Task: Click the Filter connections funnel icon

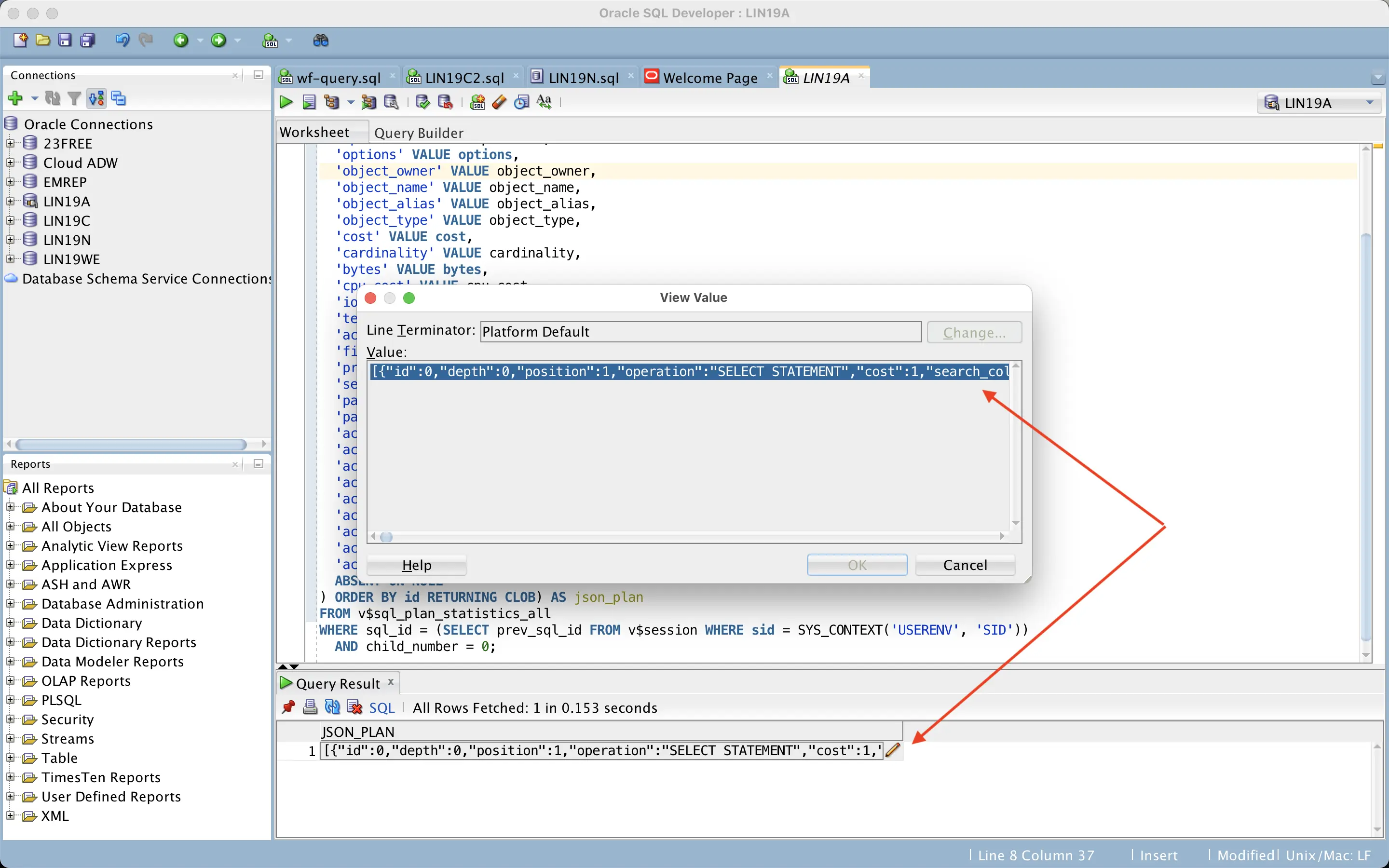Action: [x=74, y=99]
